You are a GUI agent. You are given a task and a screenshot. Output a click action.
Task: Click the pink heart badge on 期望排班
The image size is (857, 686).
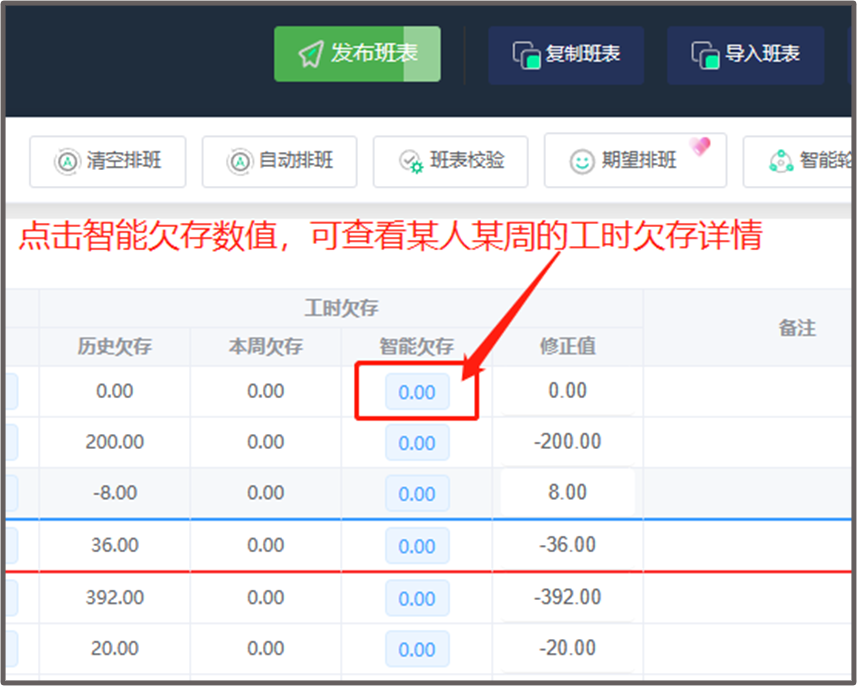coord(701,146)
